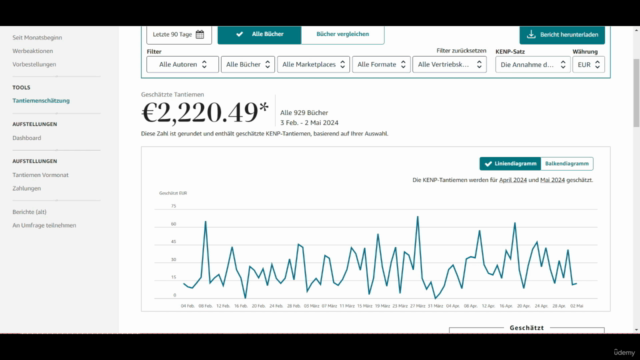This screenshot has width=640, height=360.
Task: Switch to Bücher vergleichen
Action: (x=342, y=34)
